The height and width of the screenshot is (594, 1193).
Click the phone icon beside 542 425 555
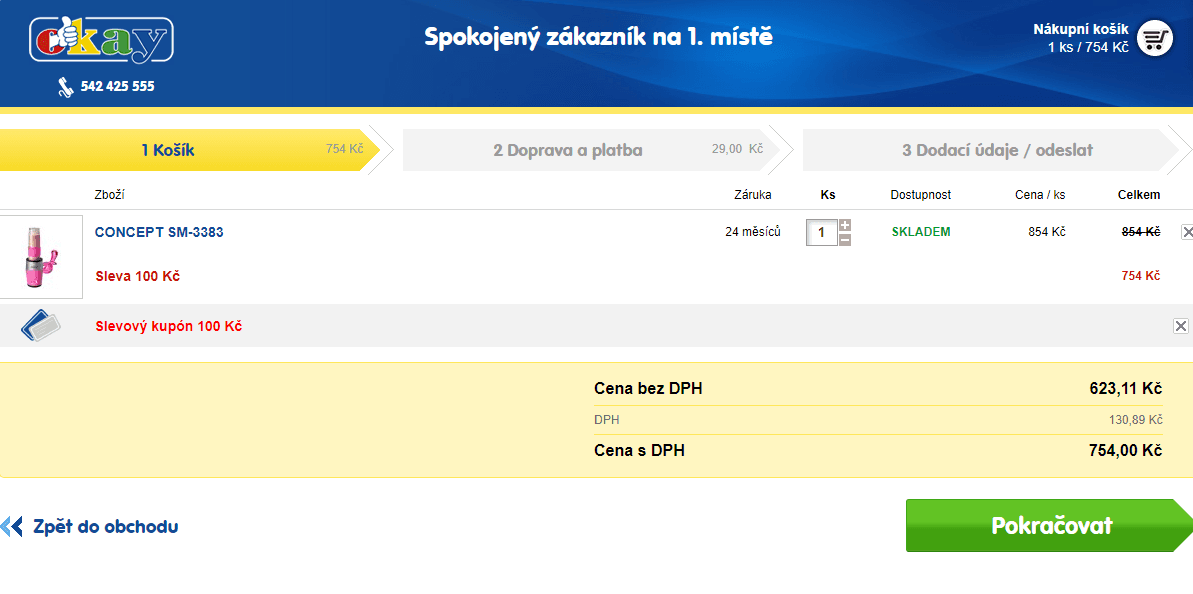pyautogui.click(x=65, y=87)
